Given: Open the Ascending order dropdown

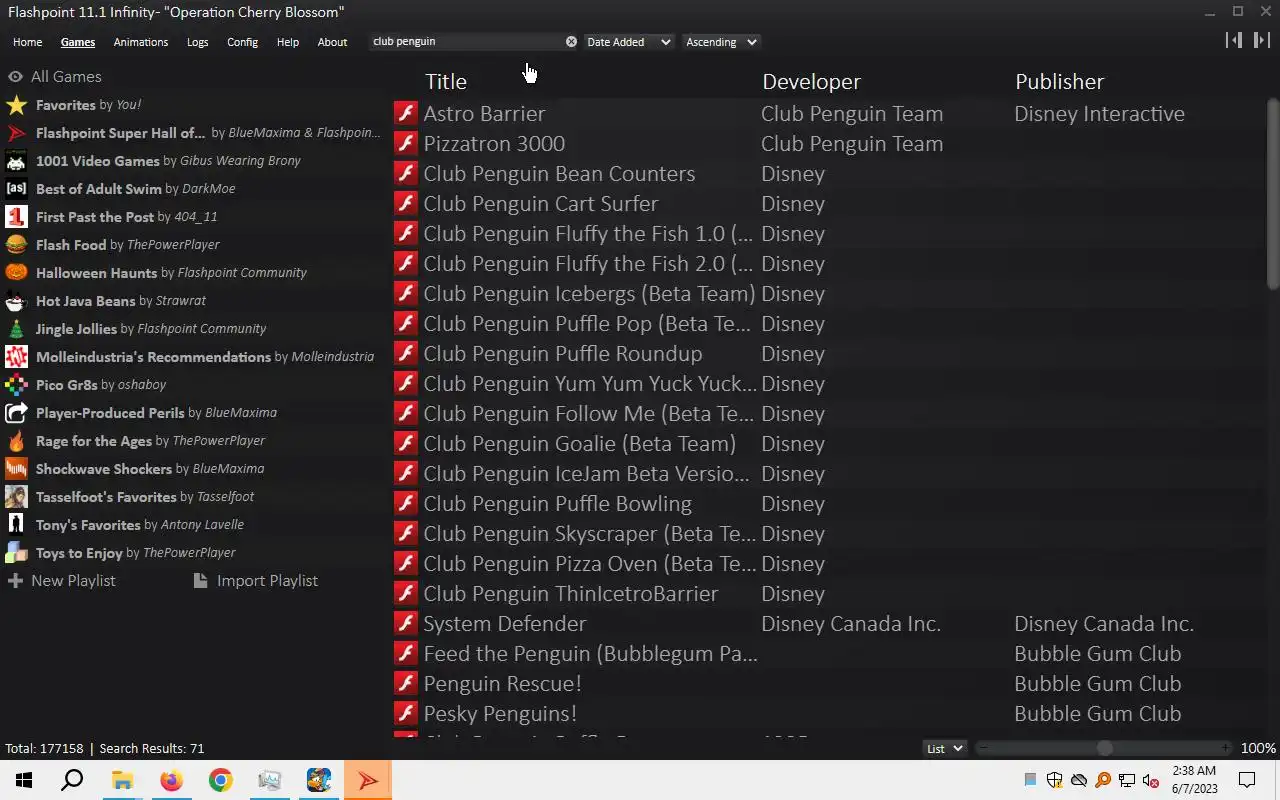Looking at the screenshot, I should click(x=720, y=42).
